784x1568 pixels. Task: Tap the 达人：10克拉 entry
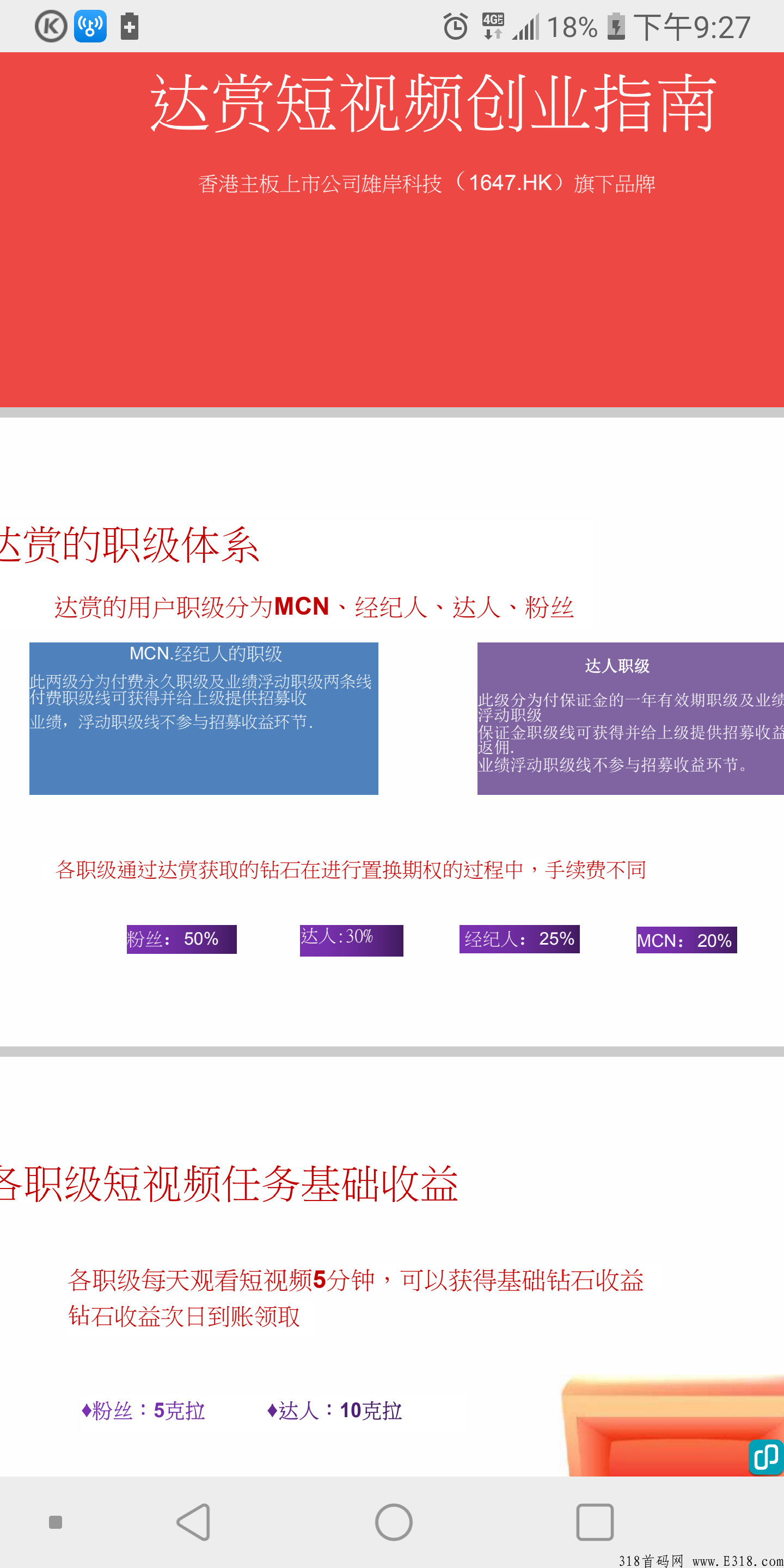[x=334, y=1410]
